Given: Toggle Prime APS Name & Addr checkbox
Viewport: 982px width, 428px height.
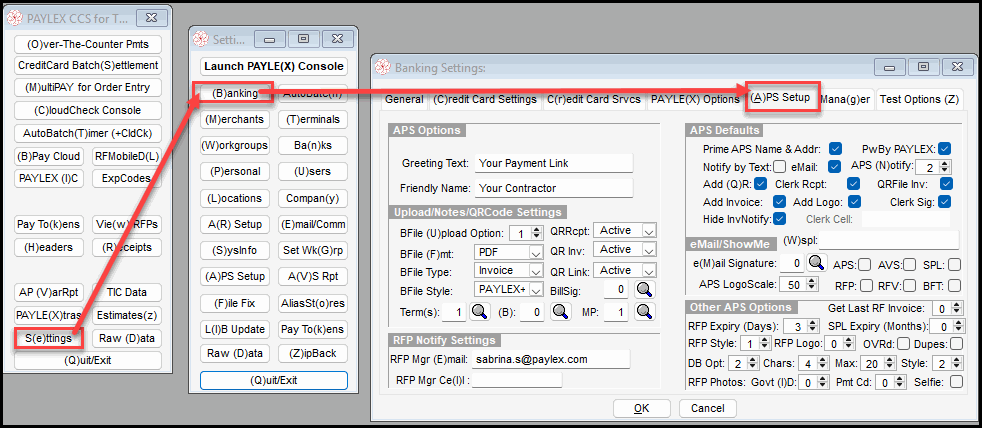Looking at the screenshot, I should coord(835,149).
